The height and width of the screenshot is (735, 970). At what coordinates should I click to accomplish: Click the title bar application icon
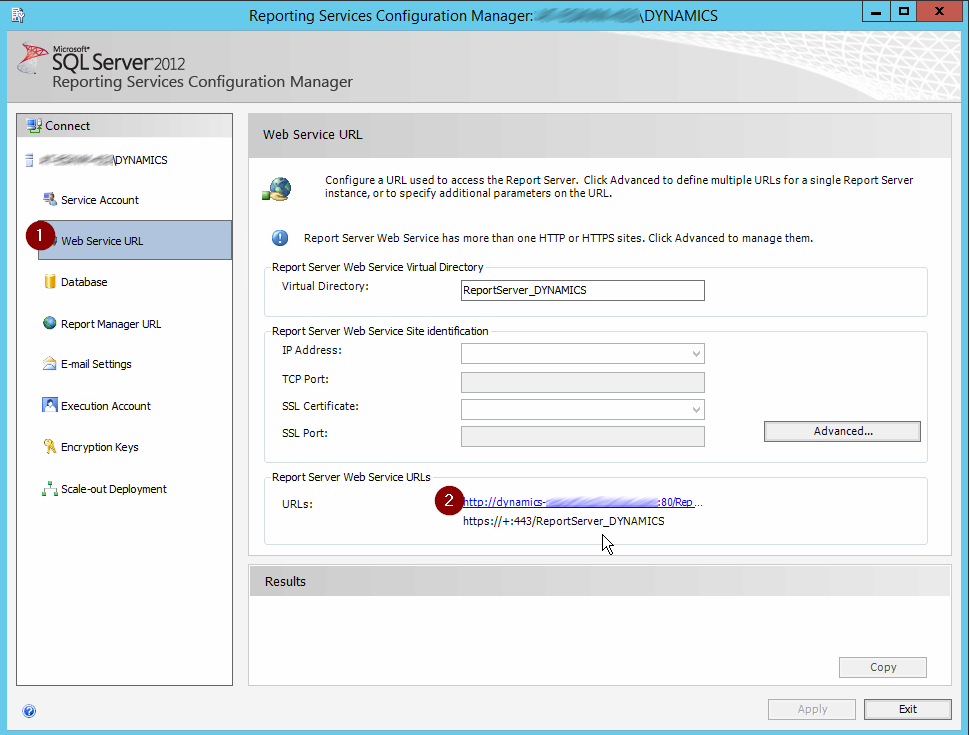tap(17, 15)
